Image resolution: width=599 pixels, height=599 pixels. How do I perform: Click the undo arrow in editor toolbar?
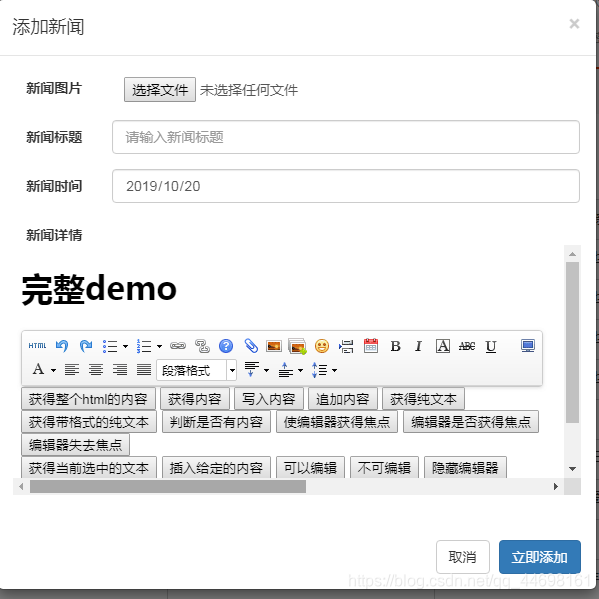pos(62,346)
